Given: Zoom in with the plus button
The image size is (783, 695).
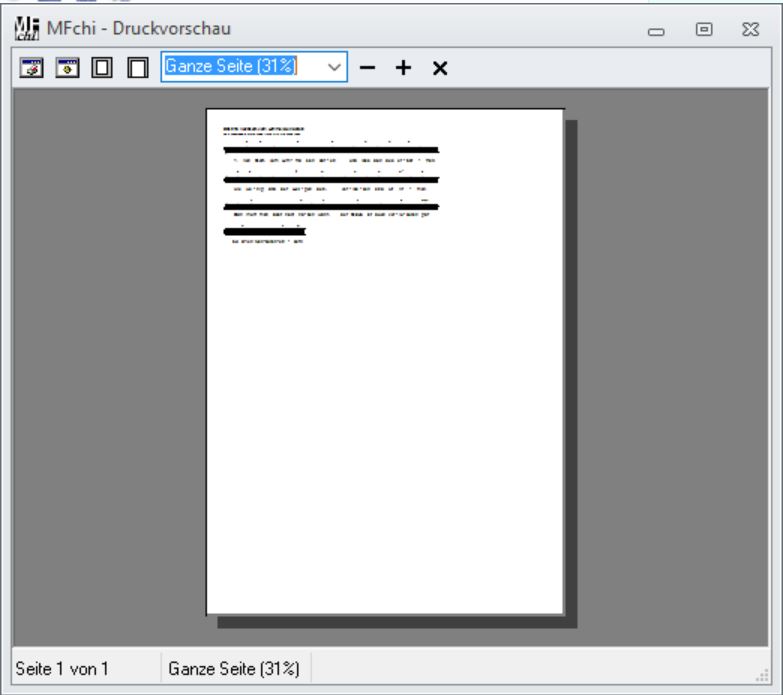Looking at the screenshot, I should 403,68.
